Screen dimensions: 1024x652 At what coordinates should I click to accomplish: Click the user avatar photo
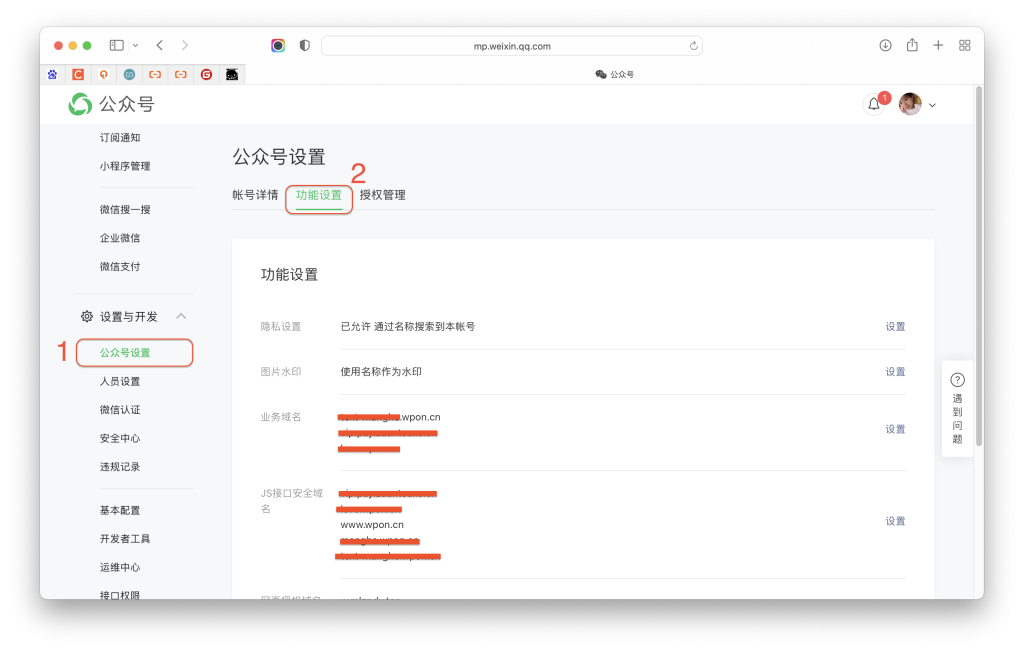tap(910, 104)
